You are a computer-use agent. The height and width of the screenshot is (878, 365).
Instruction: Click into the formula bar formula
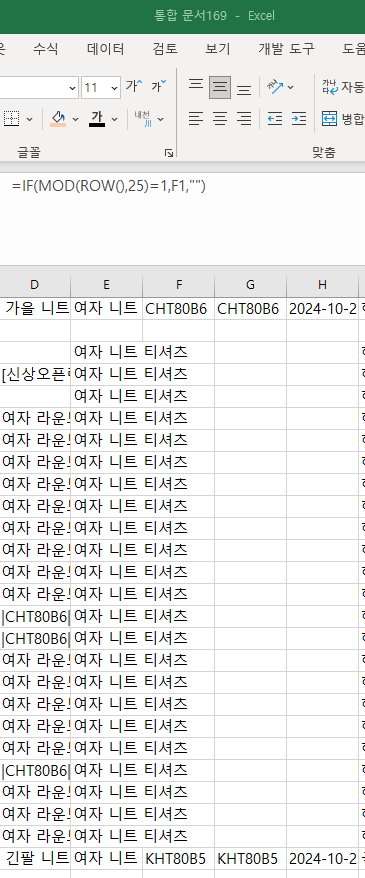[109, 187]
